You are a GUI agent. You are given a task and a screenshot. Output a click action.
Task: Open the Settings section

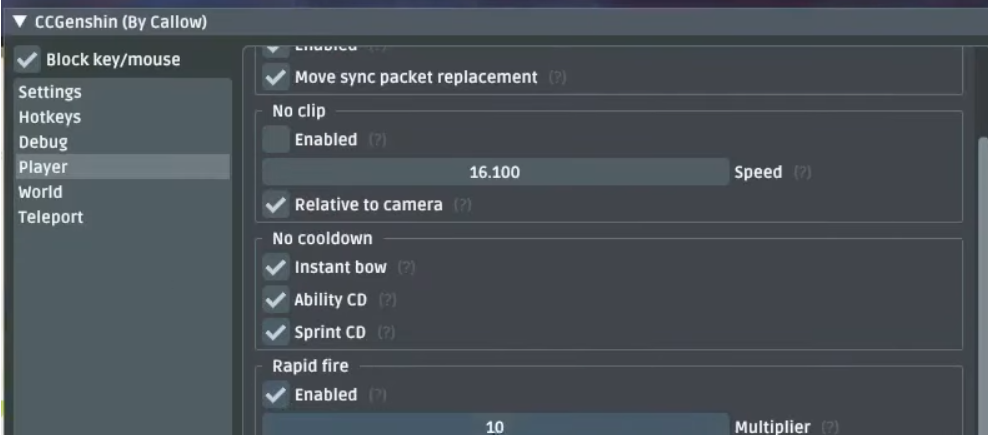pyautogui.click(x=49, y=92)
